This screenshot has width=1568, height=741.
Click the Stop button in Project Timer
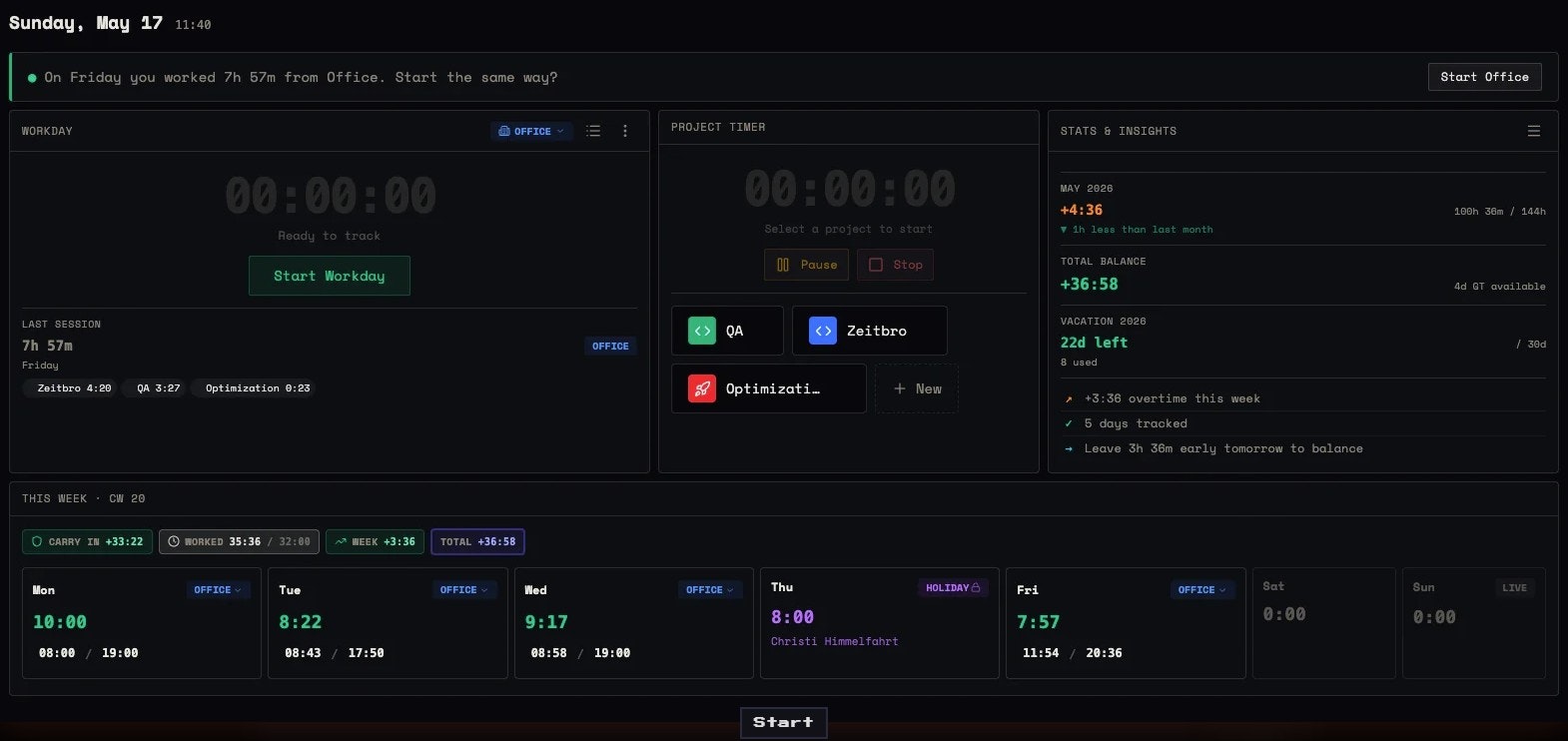pyautogui.click(x=896, y=265)
